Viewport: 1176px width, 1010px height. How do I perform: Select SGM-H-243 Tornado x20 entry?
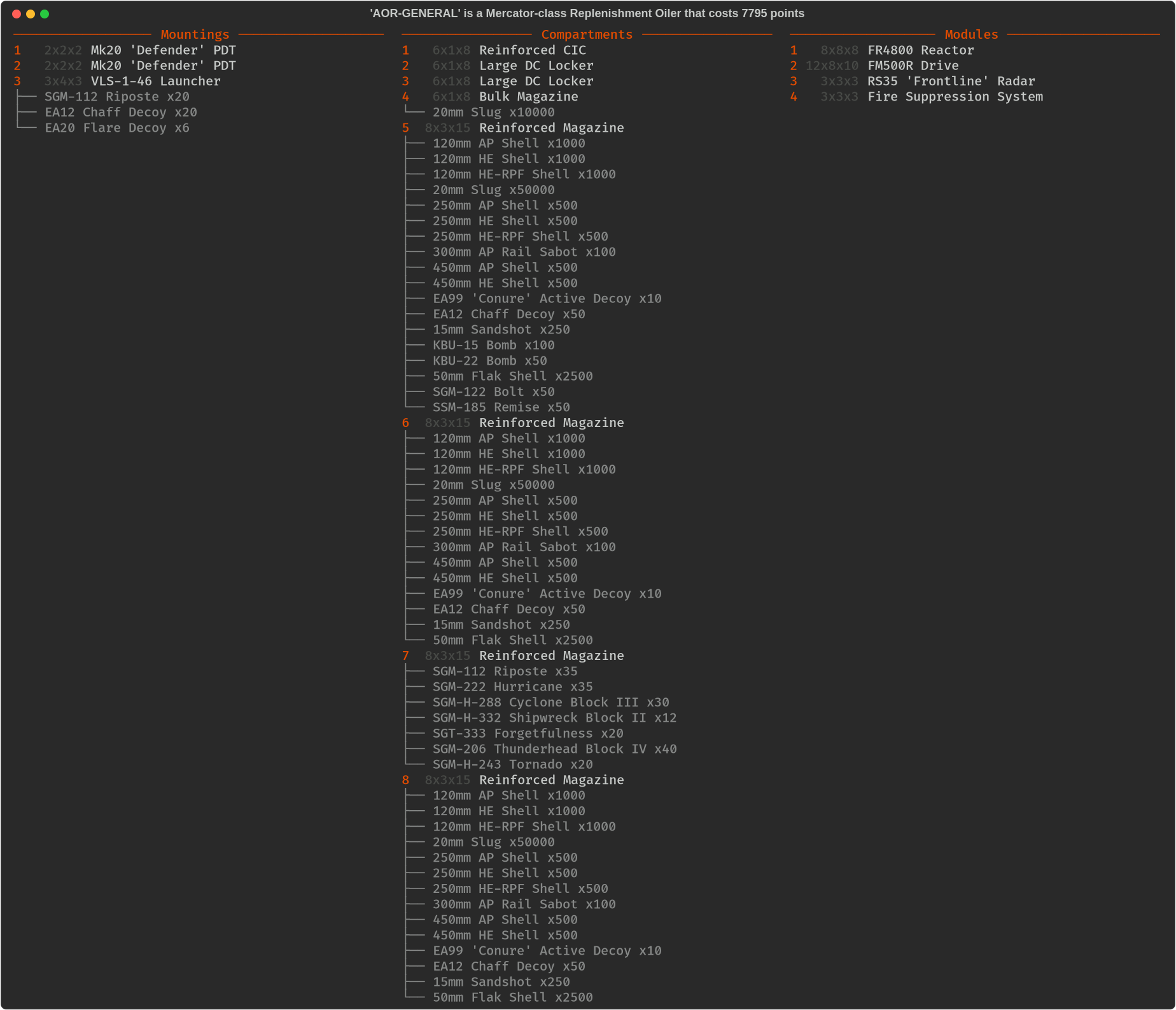[x=513, y=764]
